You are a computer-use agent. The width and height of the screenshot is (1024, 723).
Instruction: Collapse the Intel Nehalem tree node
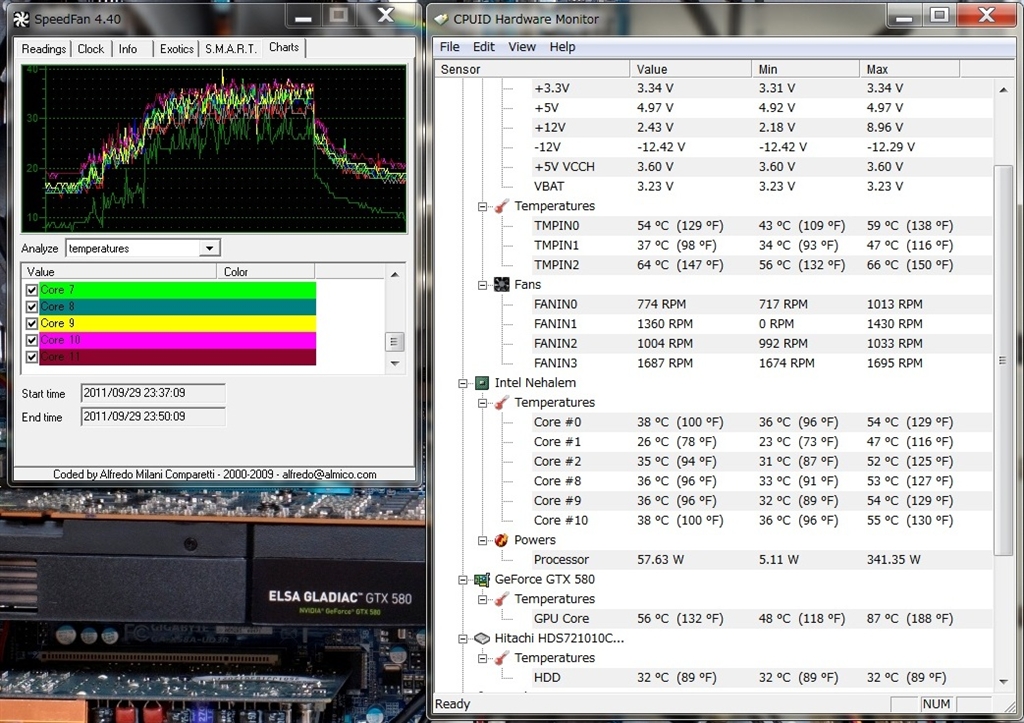pos(463,383)
